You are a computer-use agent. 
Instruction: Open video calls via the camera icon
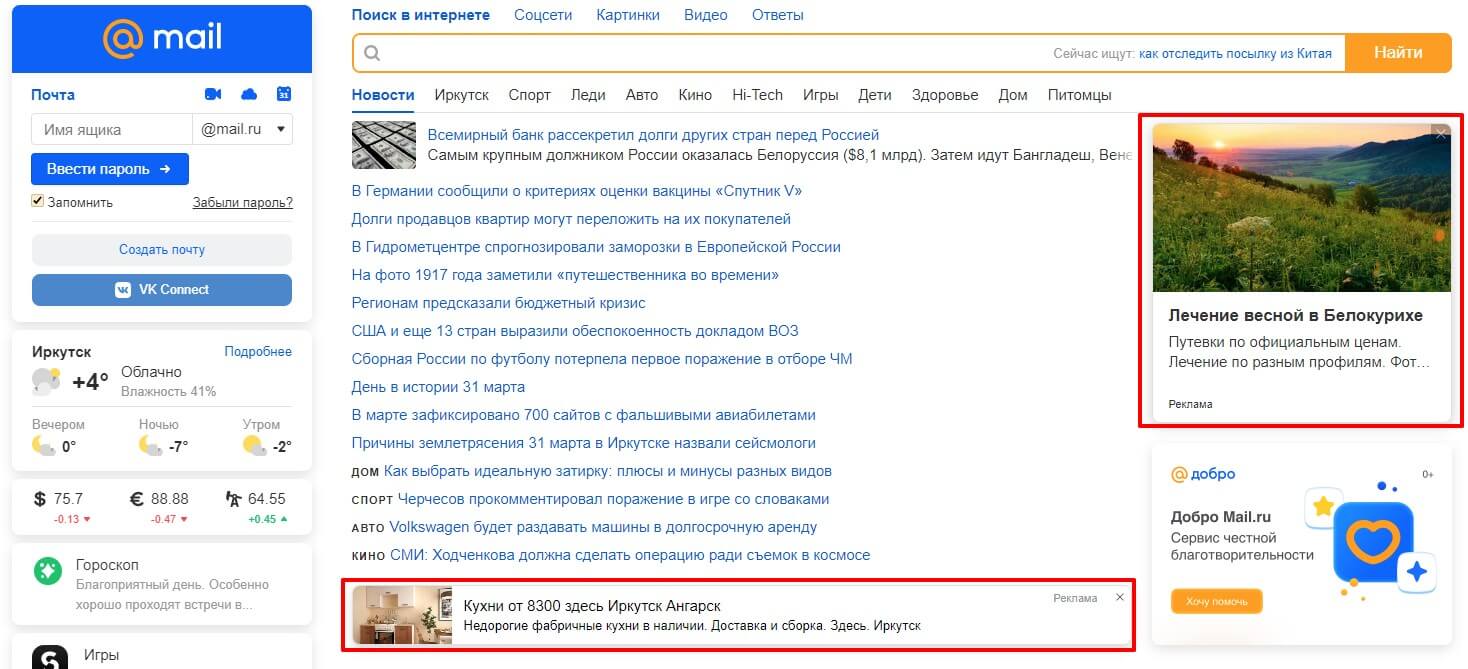tap(211, 93)
